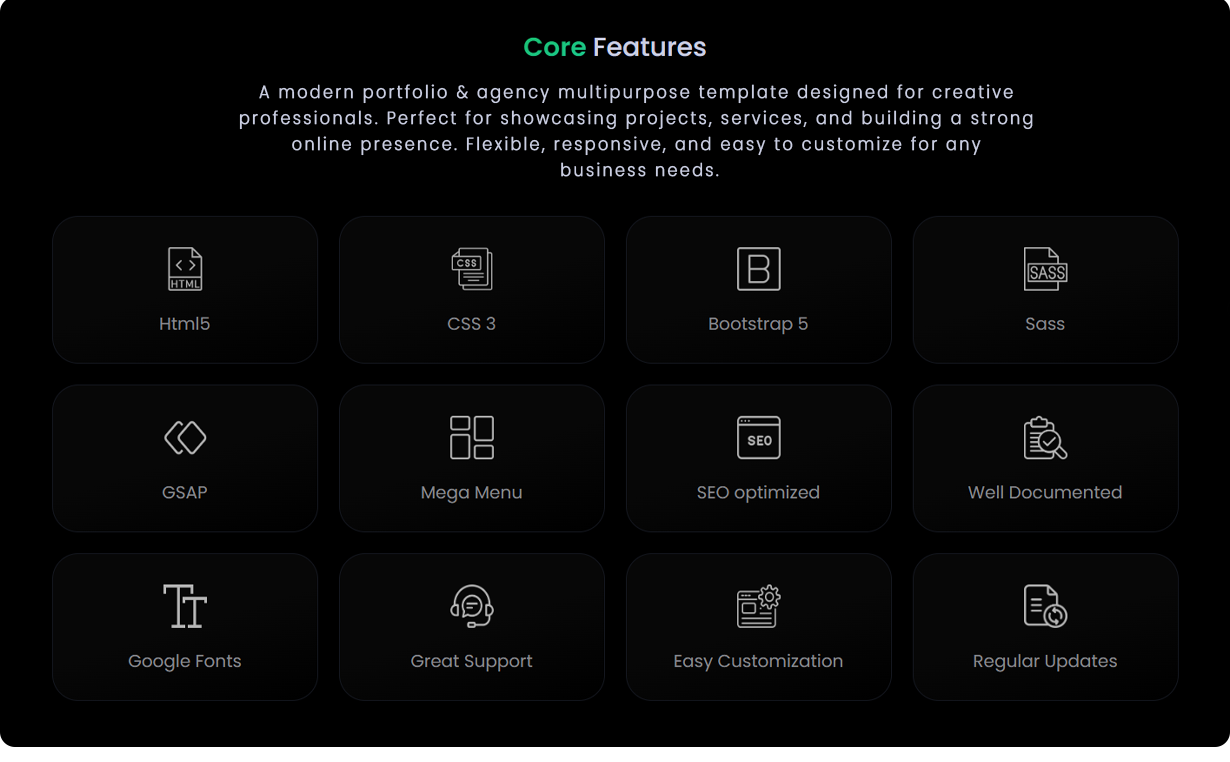Open the Well Documented checklist icon
The image size is (1230, 762).
click(x=1045, y=437)
